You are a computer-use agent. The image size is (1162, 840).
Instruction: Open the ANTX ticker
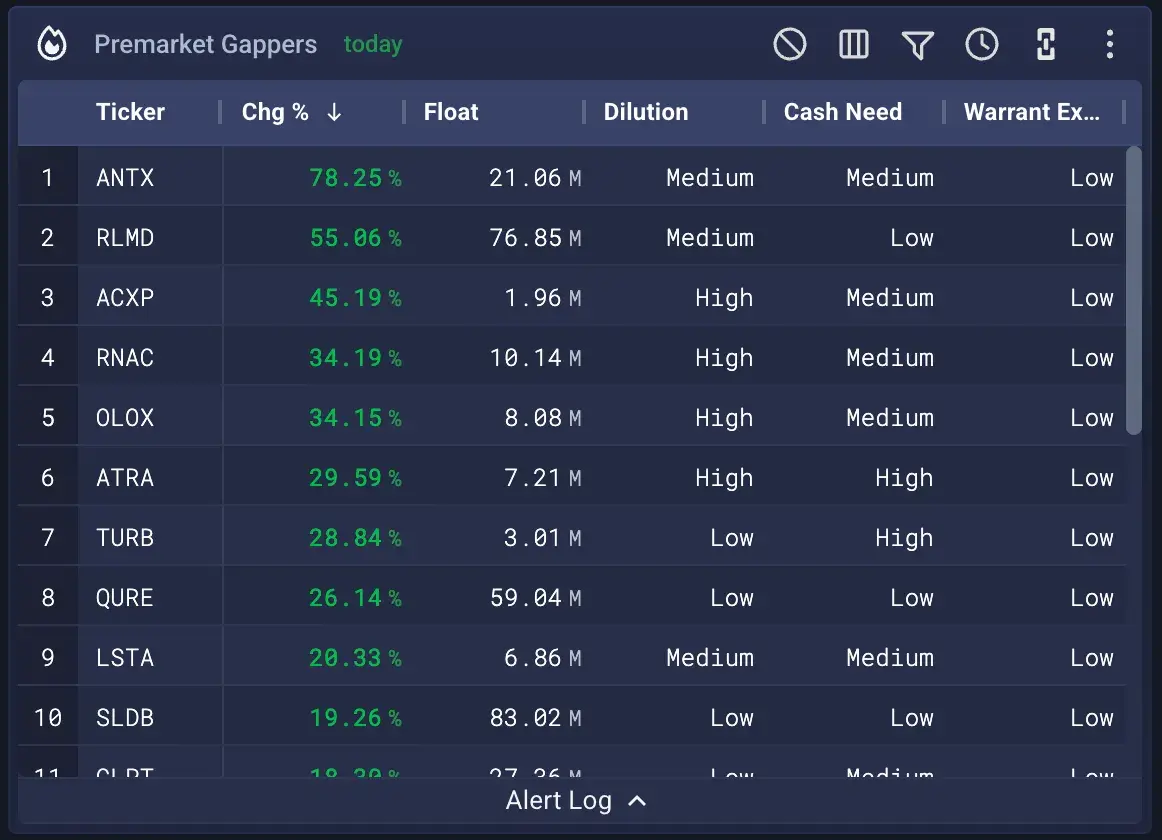click(125, 177)
